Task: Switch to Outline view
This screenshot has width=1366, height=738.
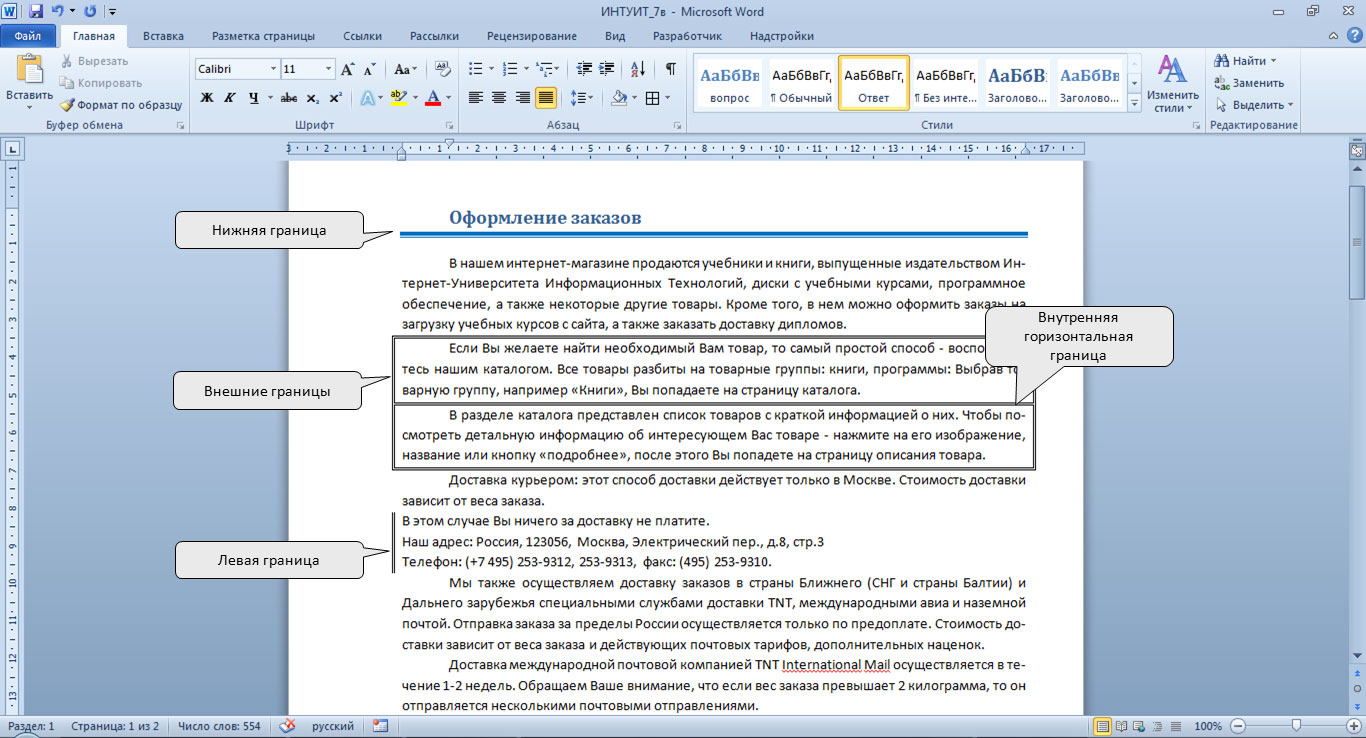Action: pos(1157,726)
